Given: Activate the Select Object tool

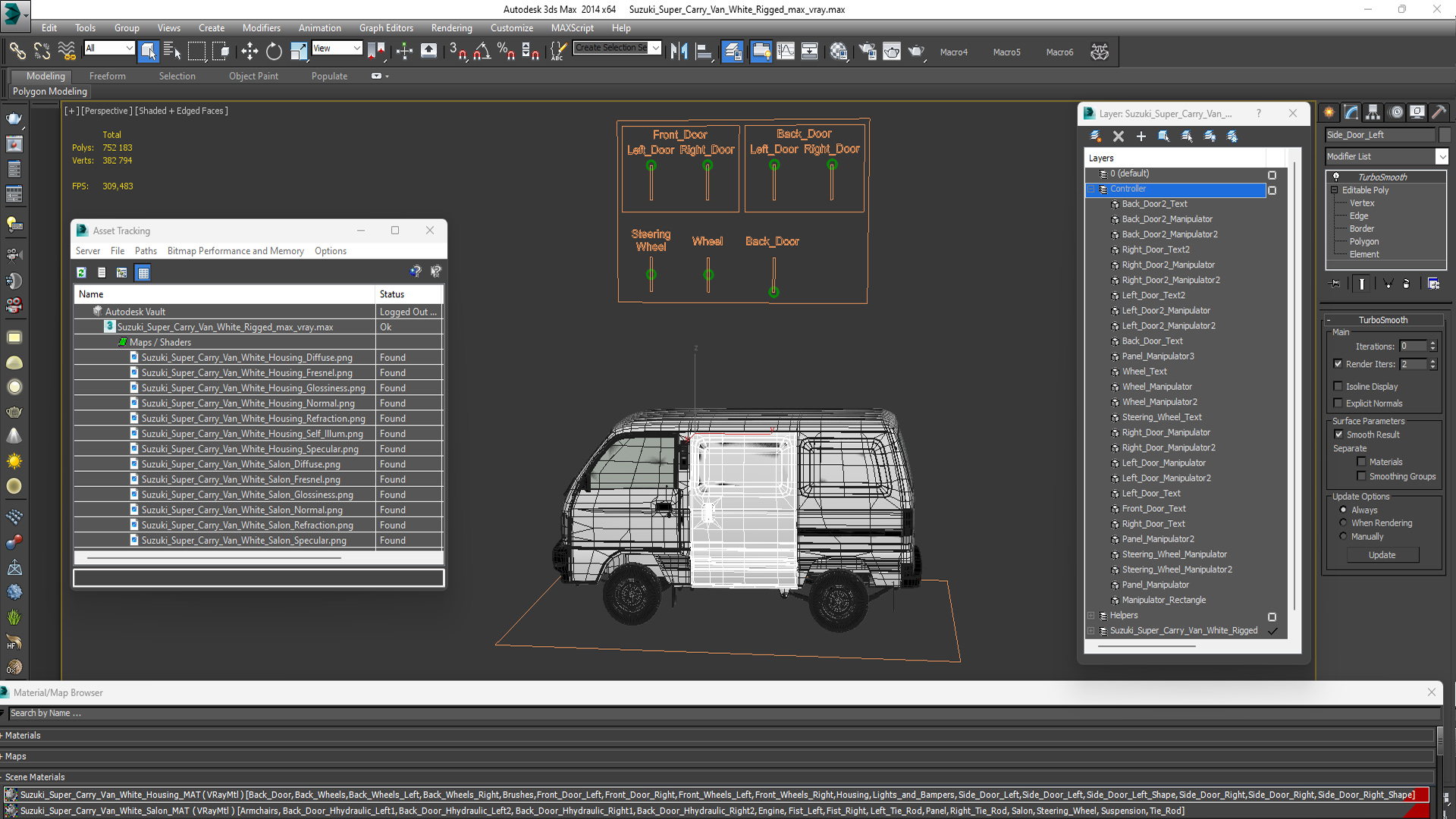Looking at the screenshot, I should 149,52.
